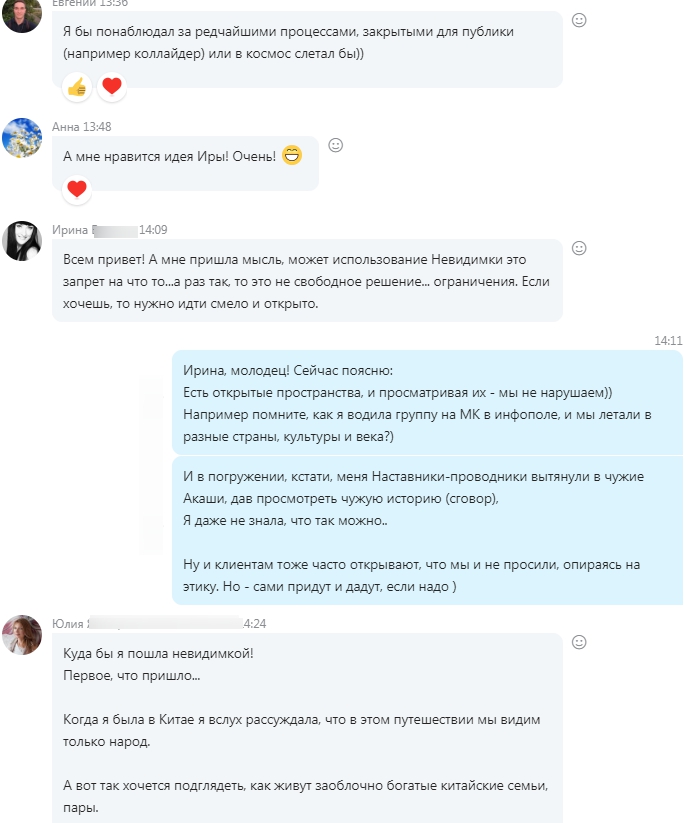The image size is (685, 823).
Task: Select Ирина's message starting 'Всем привет!'
Action: 307,281
